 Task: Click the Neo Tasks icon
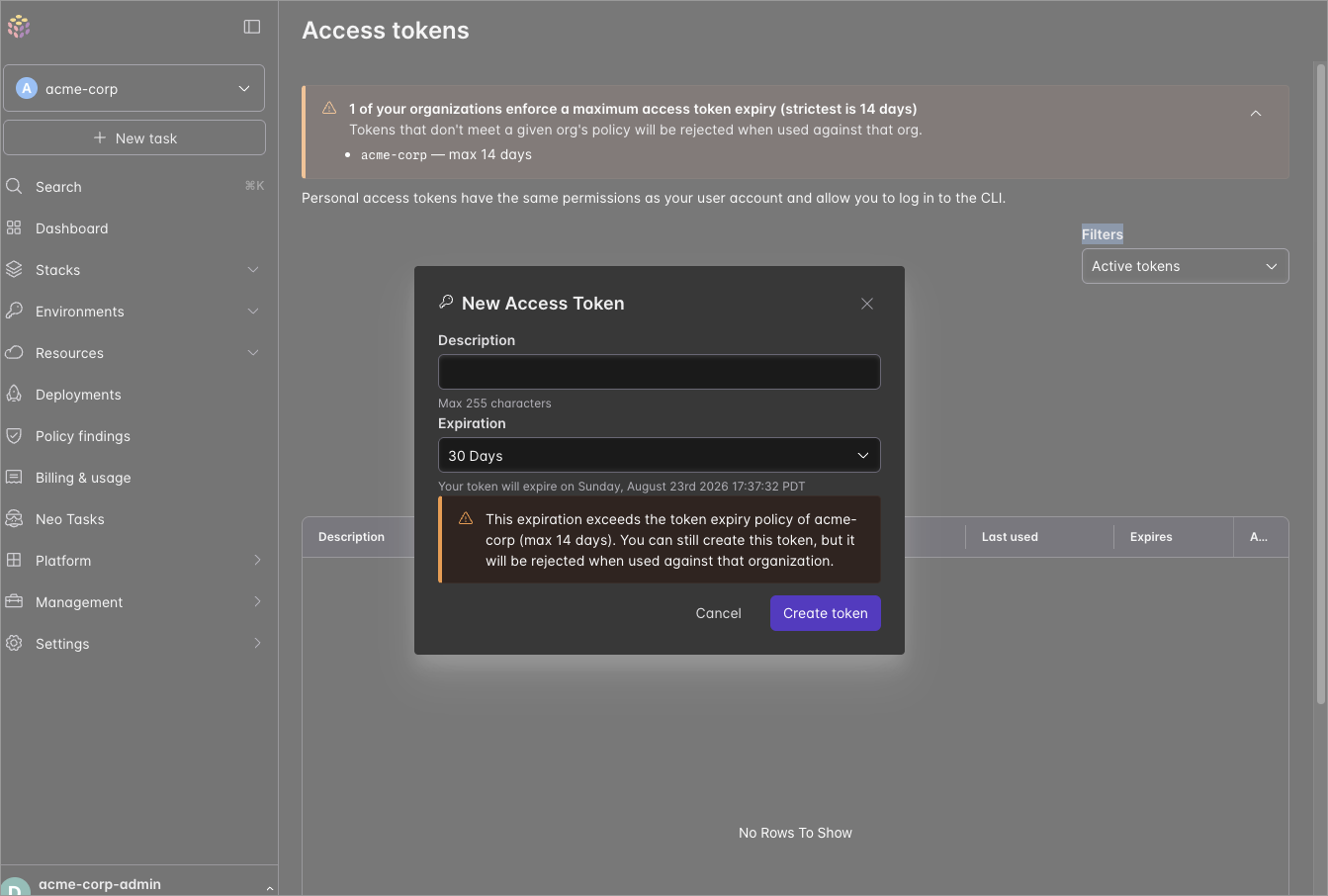coord(14,518)
